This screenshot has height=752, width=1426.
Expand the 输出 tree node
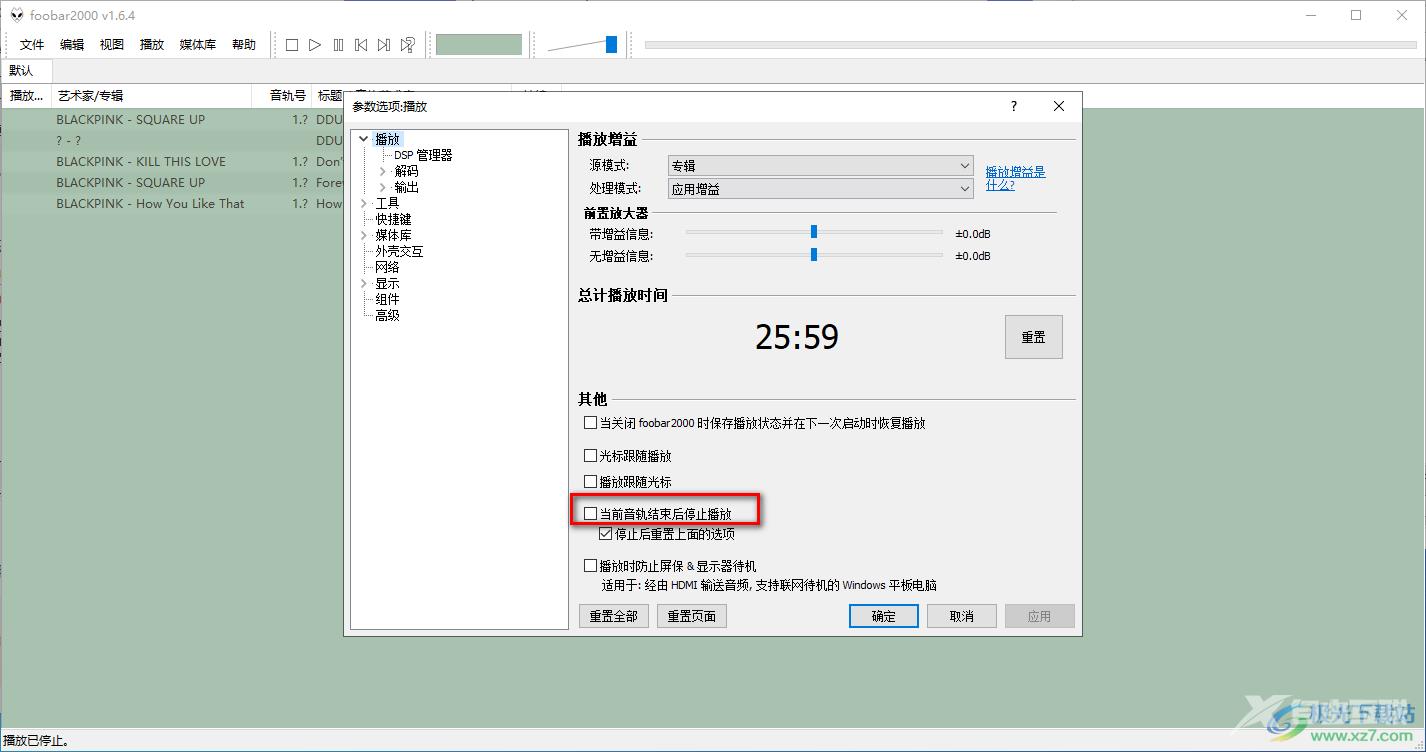(x=383, y=188)
